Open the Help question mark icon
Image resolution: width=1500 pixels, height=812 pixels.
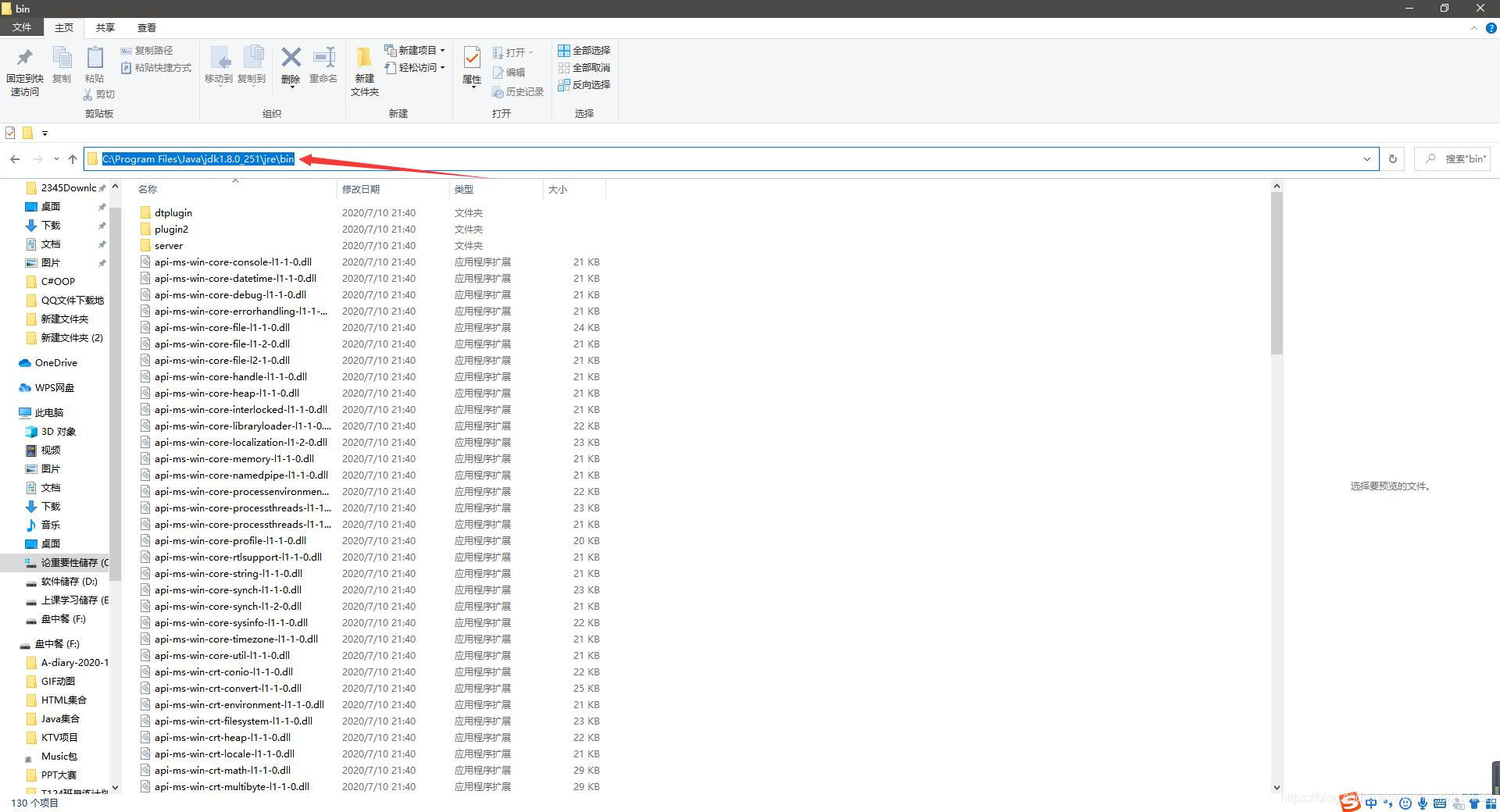[x=1491, y=28]
